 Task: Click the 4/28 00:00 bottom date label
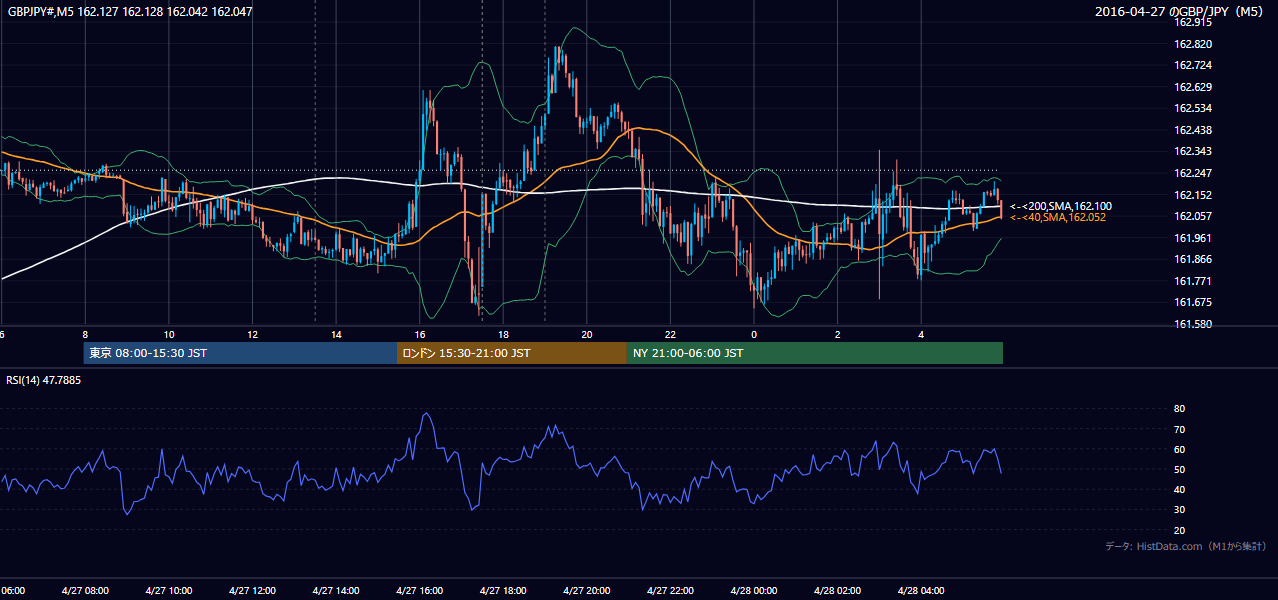tap(754, 591)
